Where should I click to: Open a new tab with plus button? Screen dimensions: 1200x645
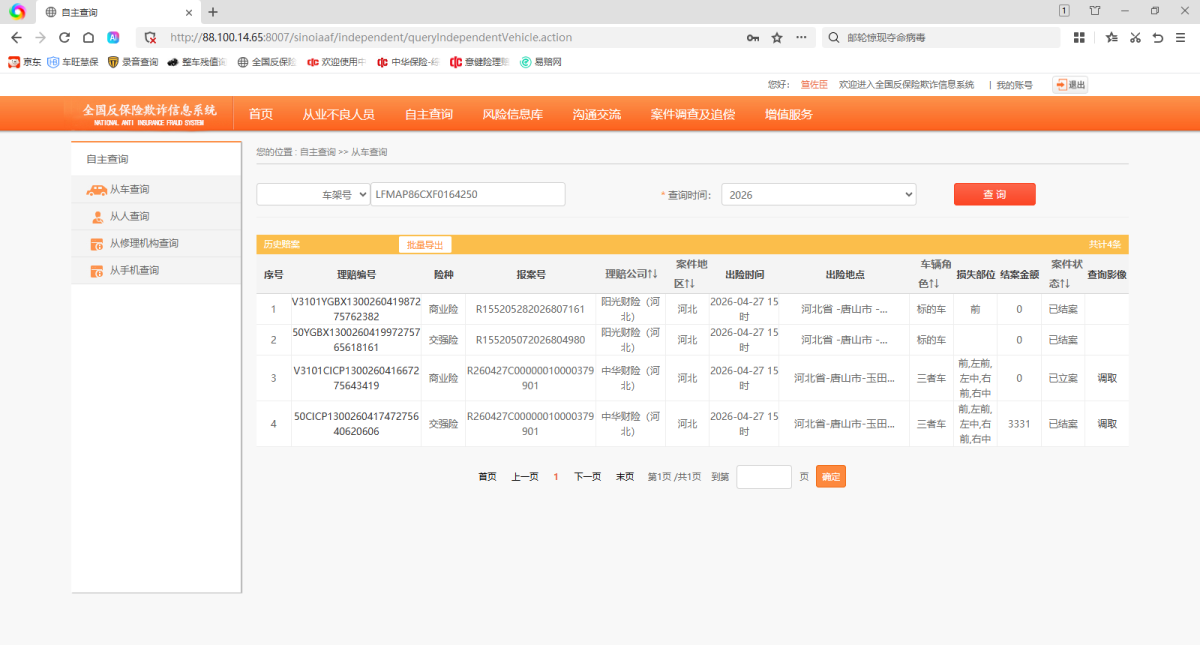pos(213,12)
